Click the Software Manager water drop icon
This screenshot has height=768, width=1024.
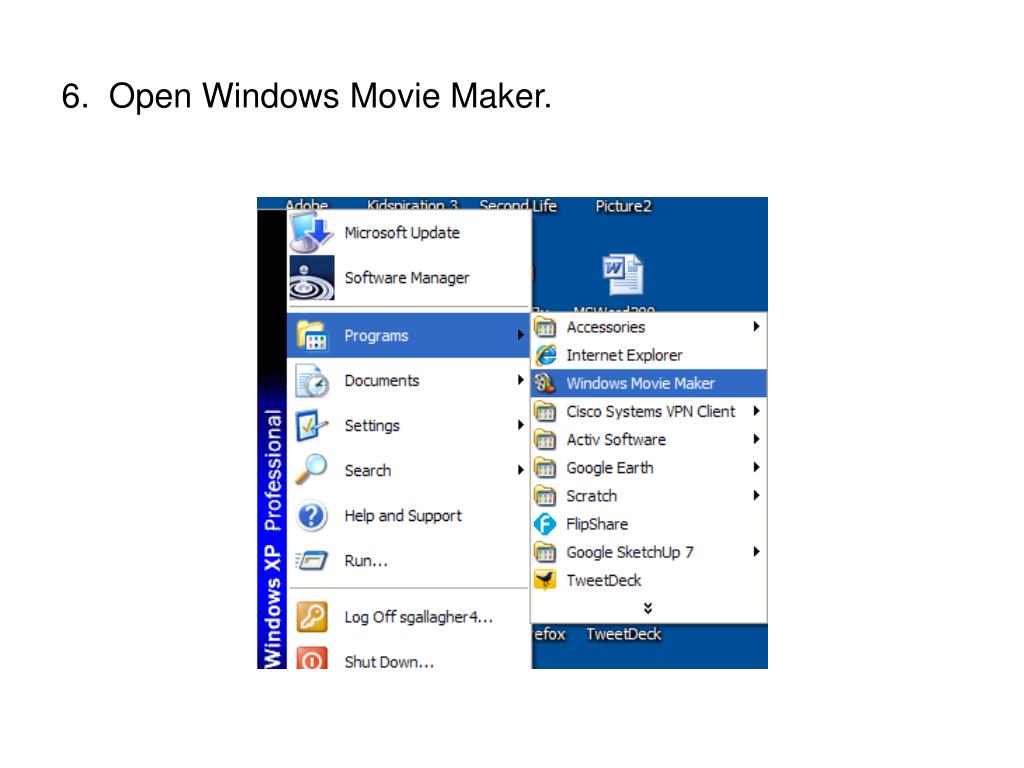pyautogui.click(x=312, y=278)
